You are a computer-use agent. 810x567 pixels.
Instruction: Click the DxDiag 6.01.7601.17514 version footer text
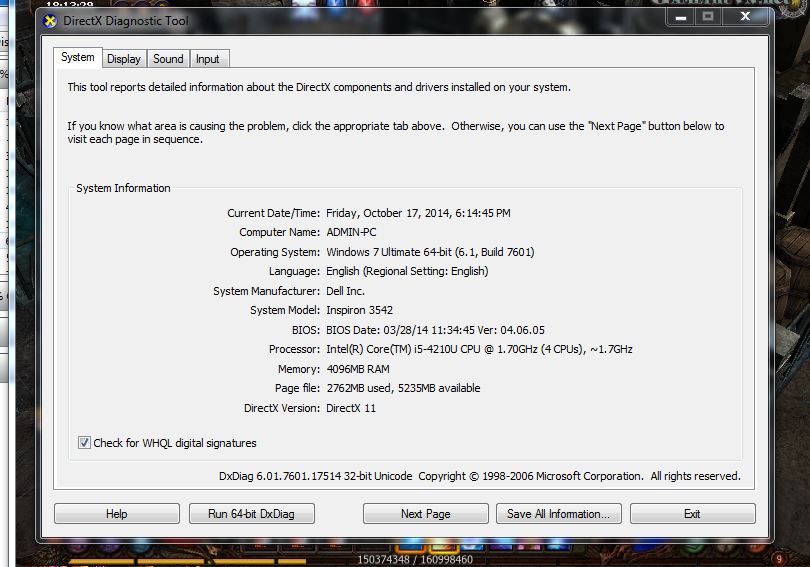[x=316, y=476]
